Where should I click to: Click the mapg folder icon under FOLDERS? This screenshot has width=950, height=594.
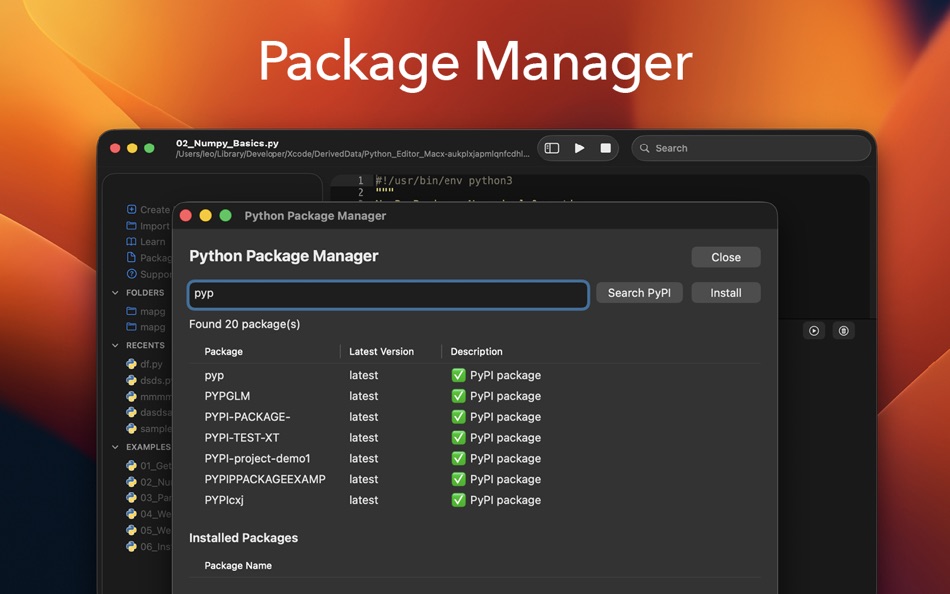131,311
